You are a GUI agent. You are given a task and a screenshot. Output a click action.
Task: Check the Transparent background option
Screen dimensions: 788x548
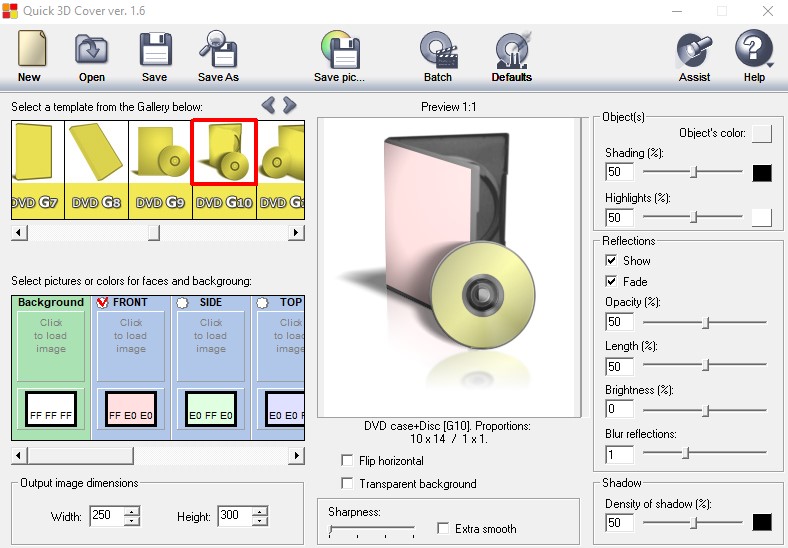coord(347,484)
